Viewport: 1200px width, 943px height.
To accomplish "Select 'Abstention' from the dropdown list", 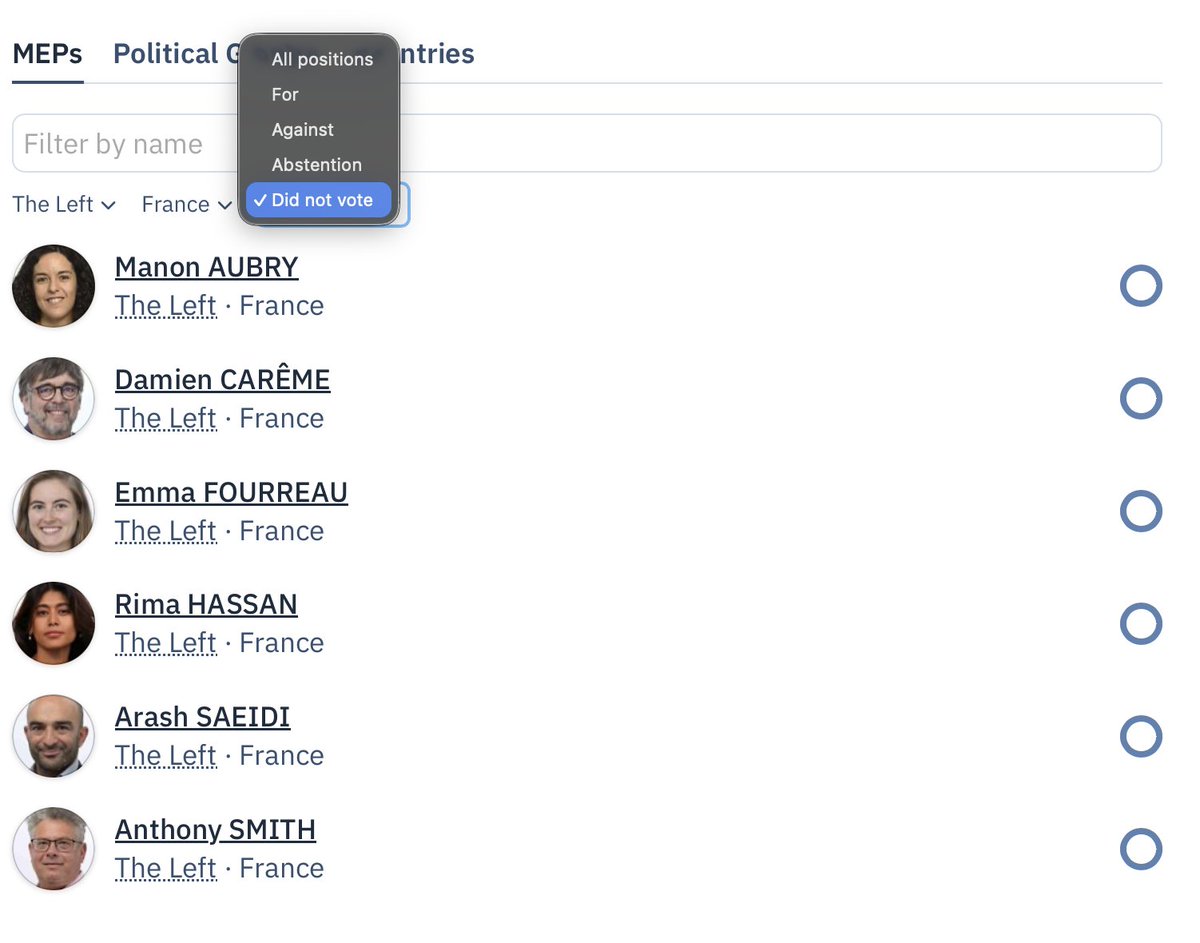I will pyautogui.click(x=318, y=164).
